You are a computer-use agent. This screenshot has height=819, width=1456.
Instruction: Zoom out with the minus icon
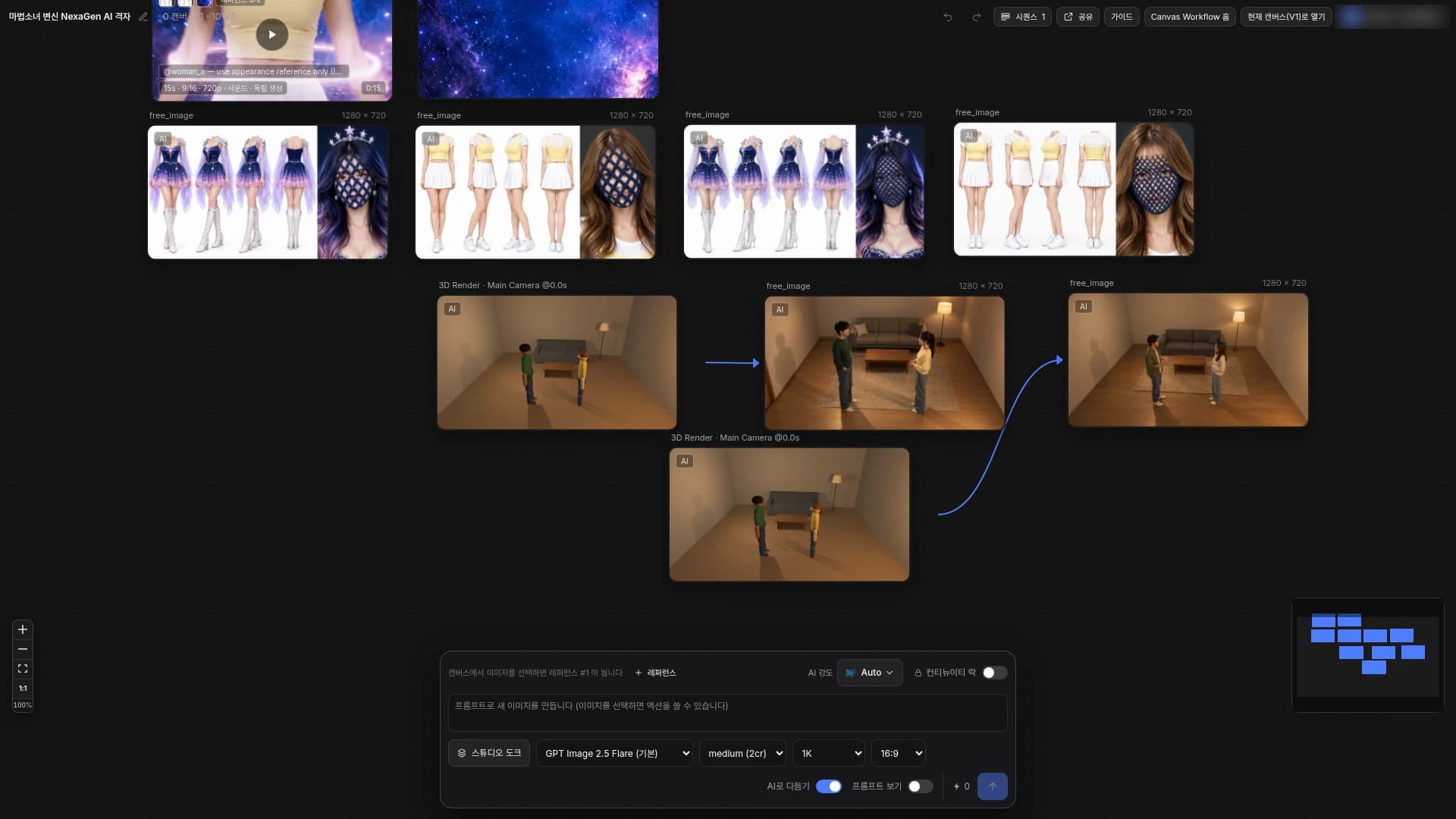click(x=23, y=649)
